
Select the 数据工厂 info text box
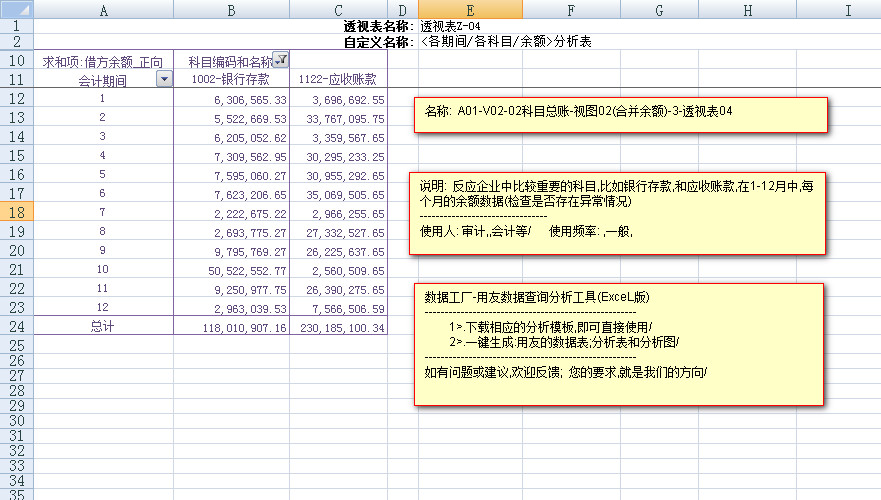(x=617, y=343)
